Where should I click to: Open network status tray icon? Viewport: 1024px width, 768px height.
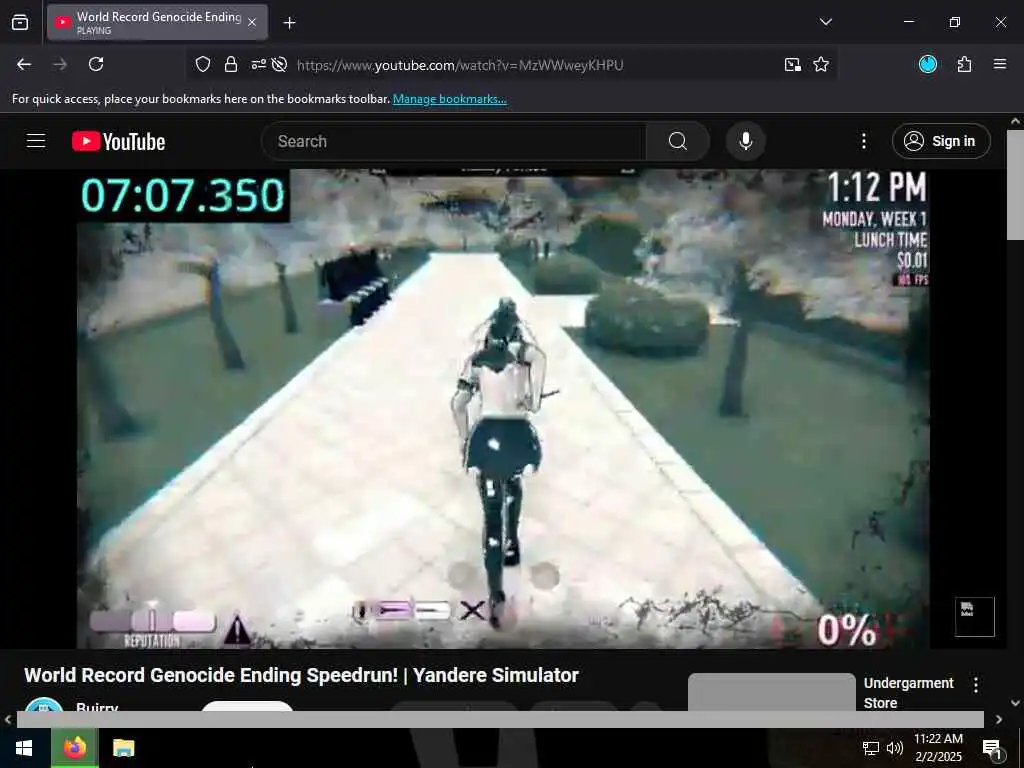pyautogui.click(x=871, y=748)
